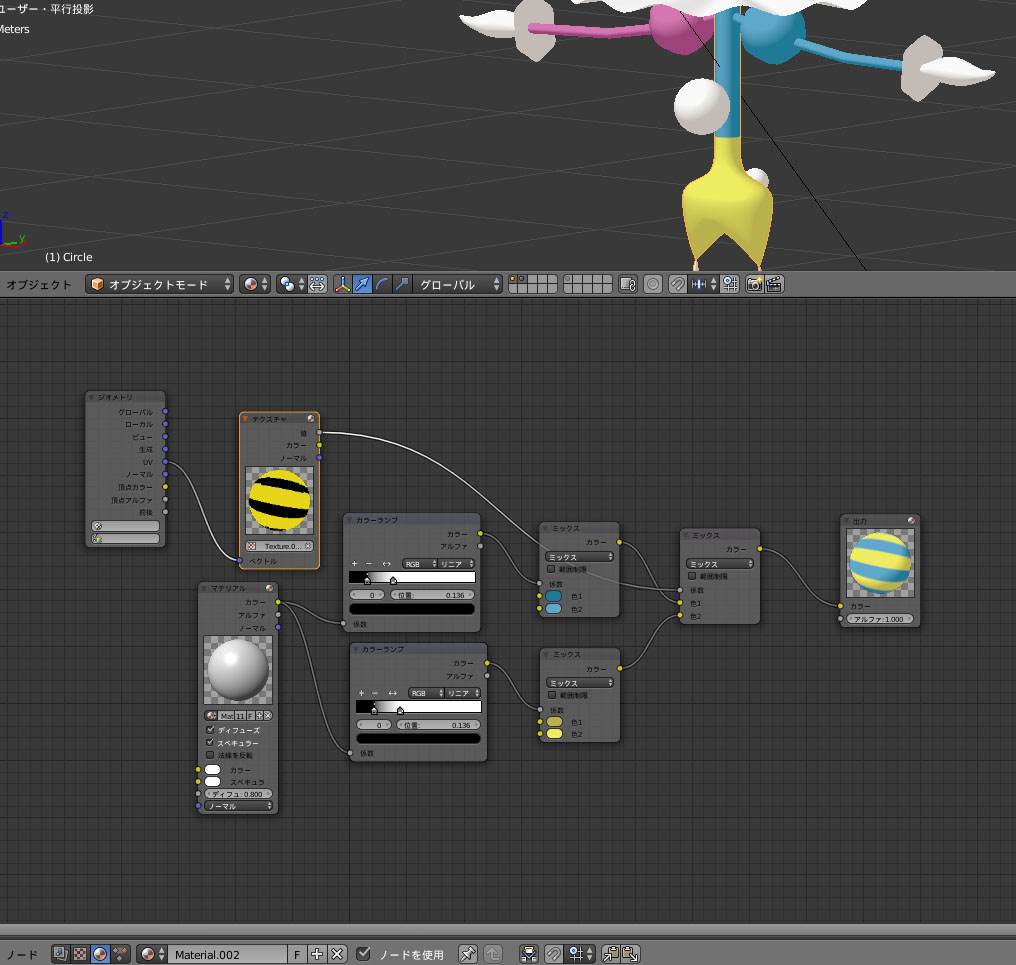
Task: Open the node menu in node editor header
Action: point(22,954)
